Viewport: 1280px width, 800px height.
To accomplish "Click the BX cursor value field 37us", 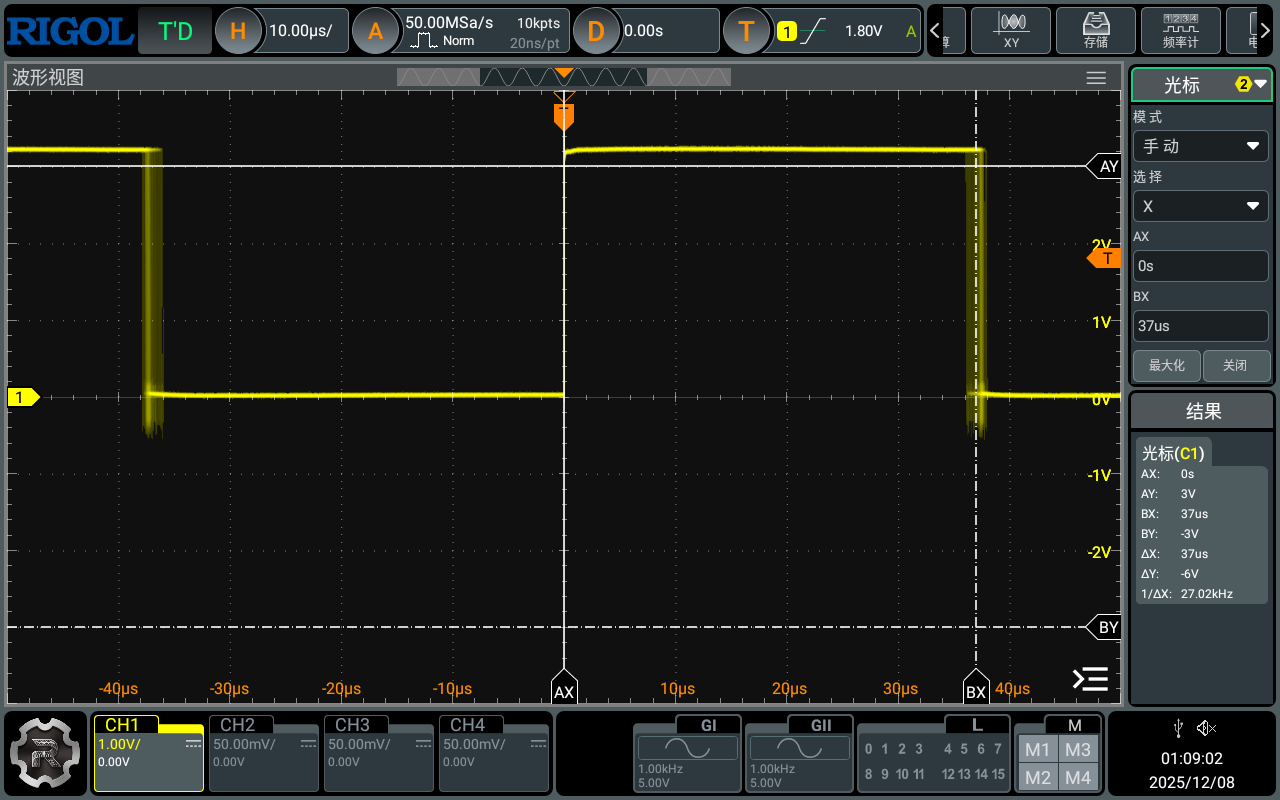I will click(1200, 326).
